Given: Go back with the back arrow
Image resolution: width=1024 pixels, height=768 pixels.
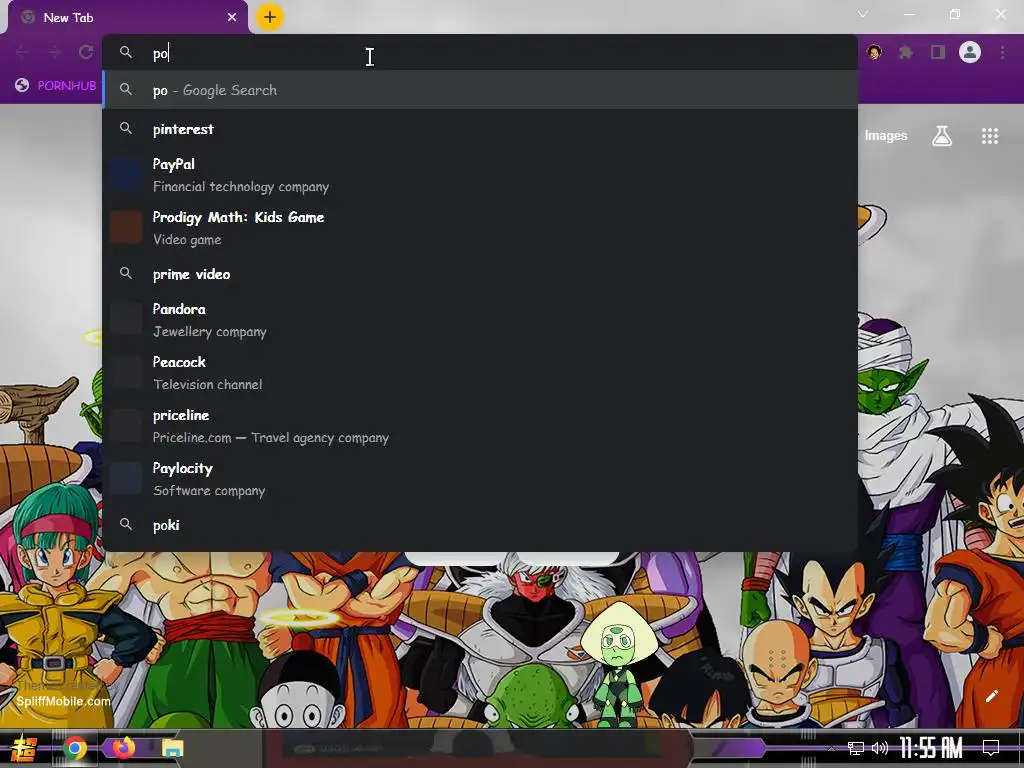Looking at the screenshot, I should pos(22,52).
